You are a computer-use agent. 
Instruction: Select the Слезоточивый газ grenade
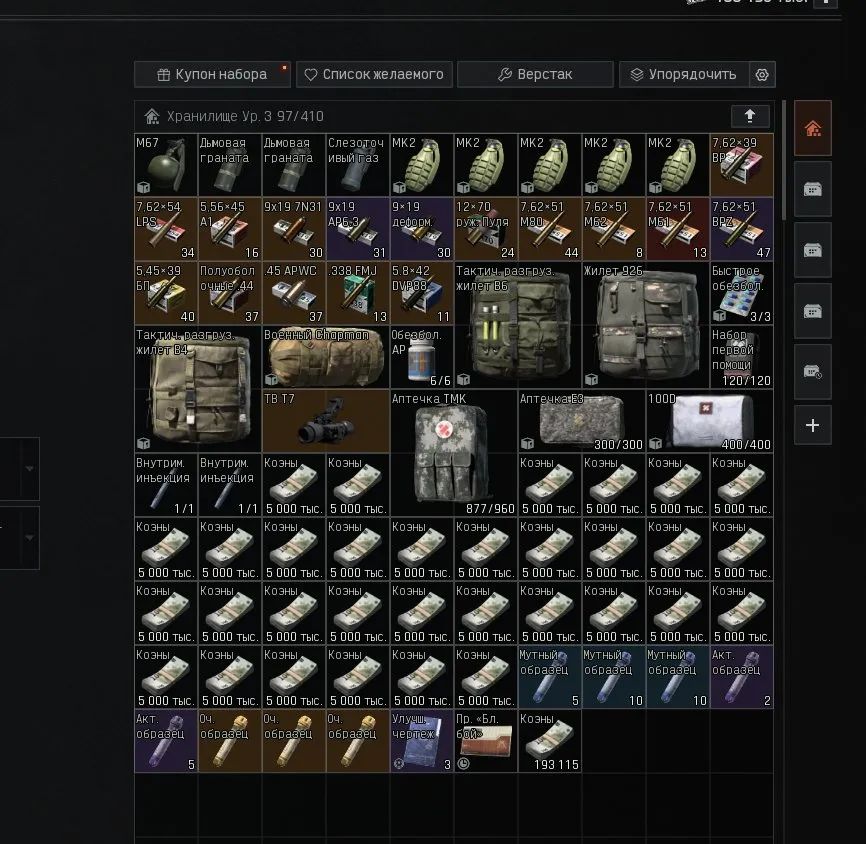[x=358, y=165]
